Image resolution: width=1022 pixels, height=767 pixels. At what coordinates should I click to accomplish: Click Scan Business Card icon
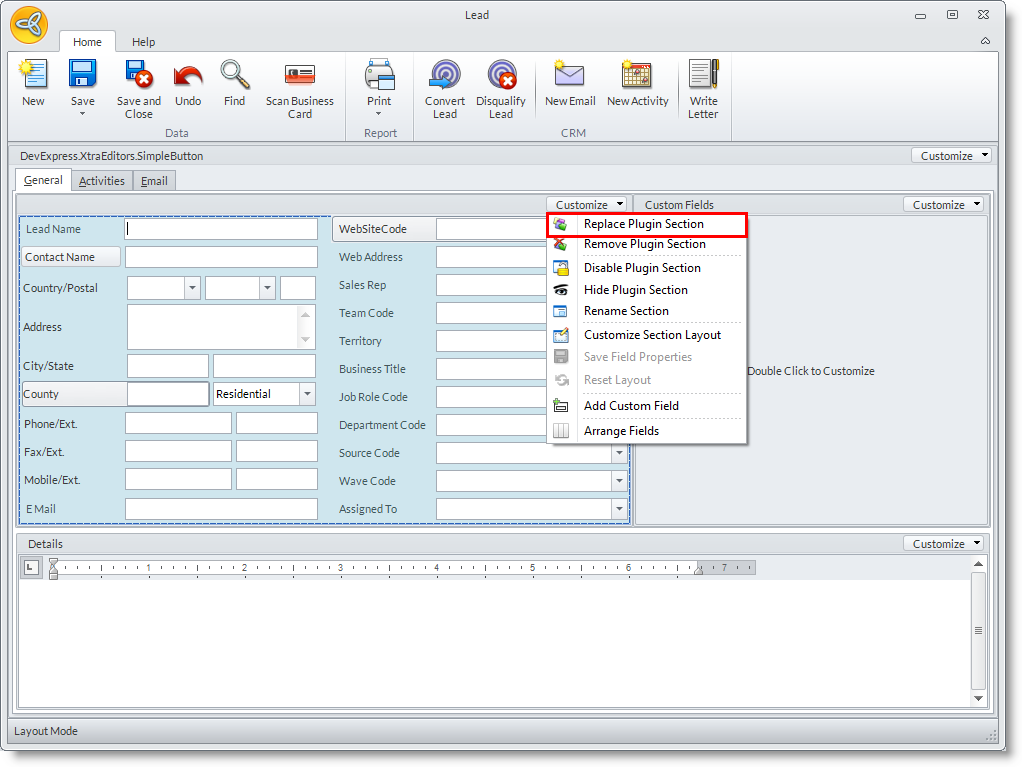[x=299, y=76]
